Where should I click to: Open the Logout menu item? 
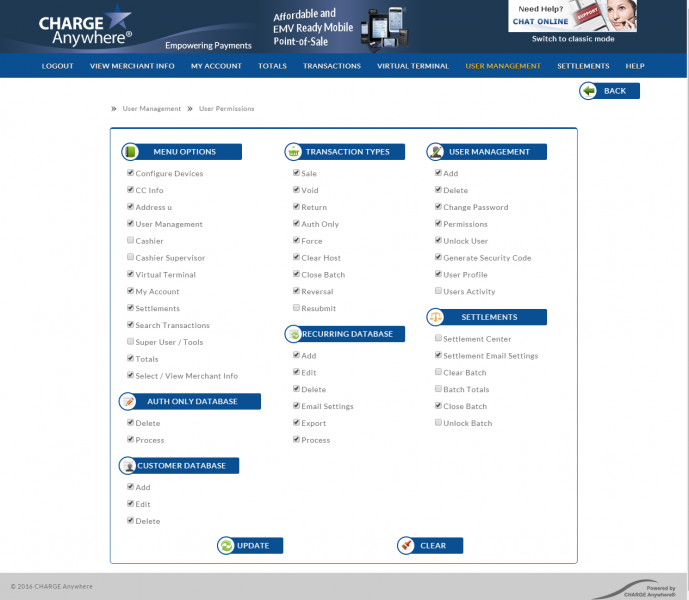coord(58,66)
